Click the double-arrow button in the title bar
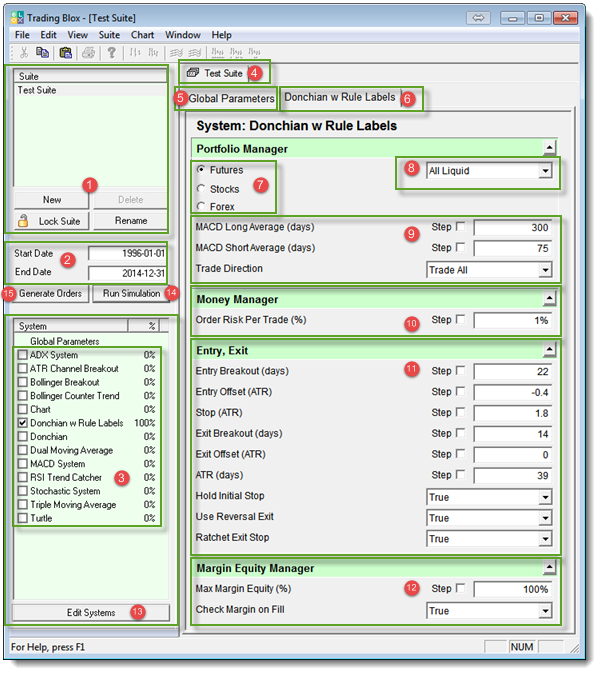601x675 pixels. [478, 18]
